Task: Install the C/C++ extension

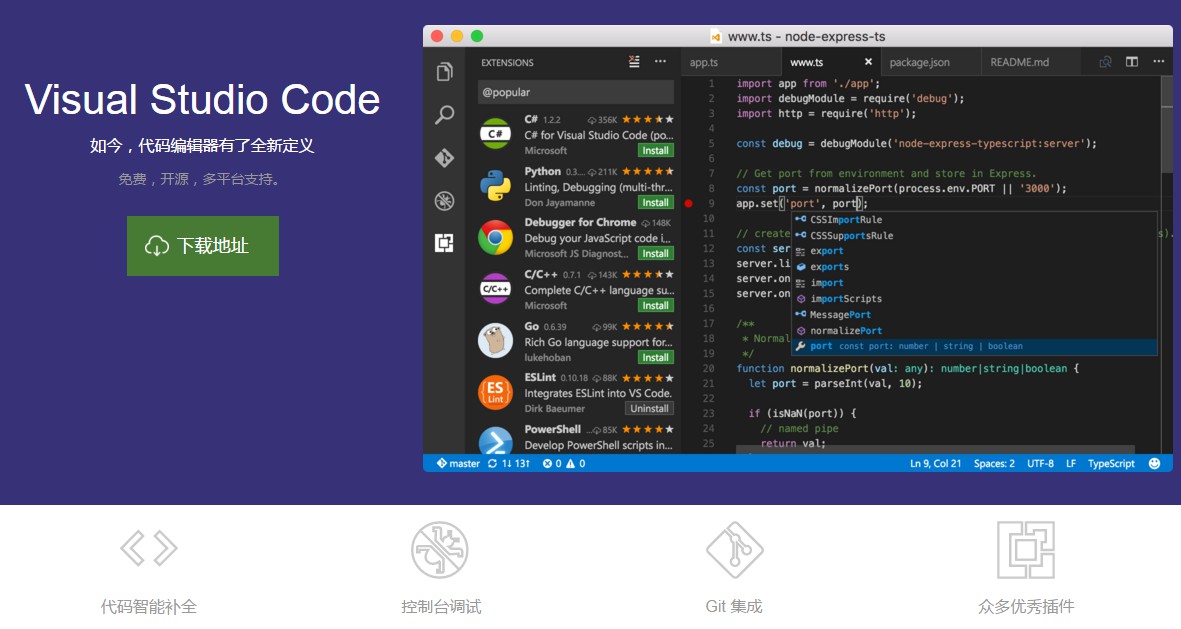Action: click(655, 306)
